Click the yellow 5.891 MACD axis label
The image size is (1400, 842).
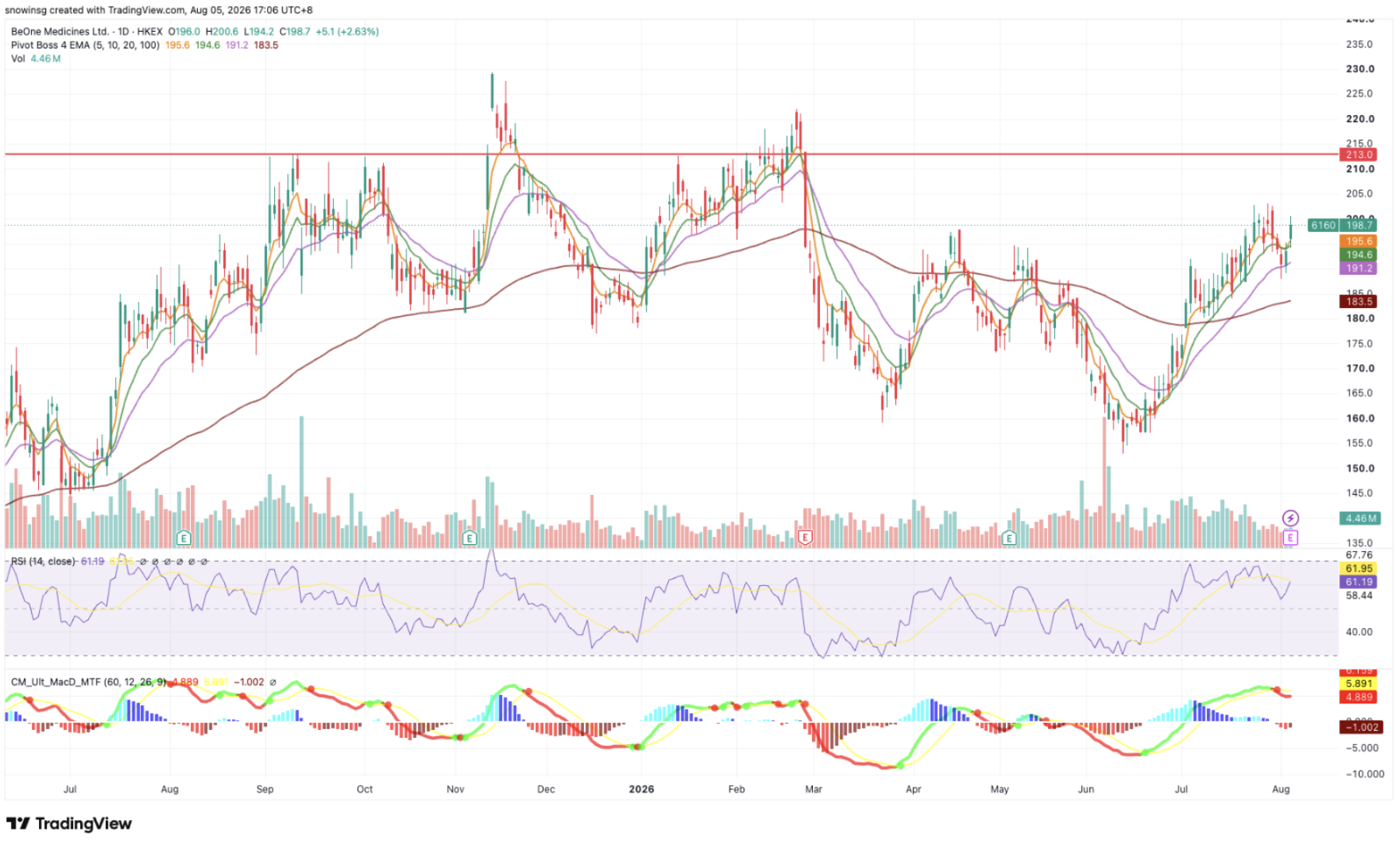1359,684
